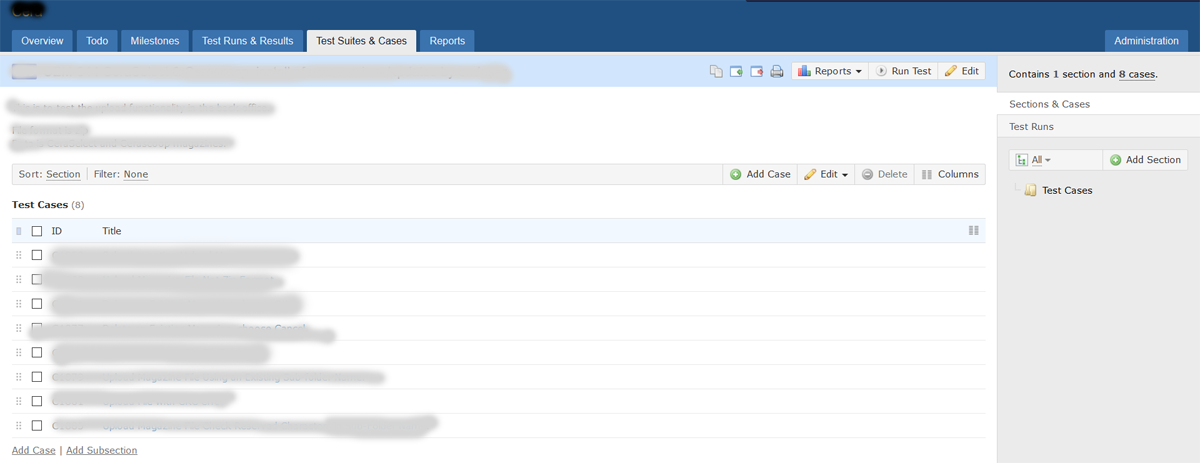The image size is (1200, 463).
Task: Click the Add Subsection link
Action: point(101,450)
